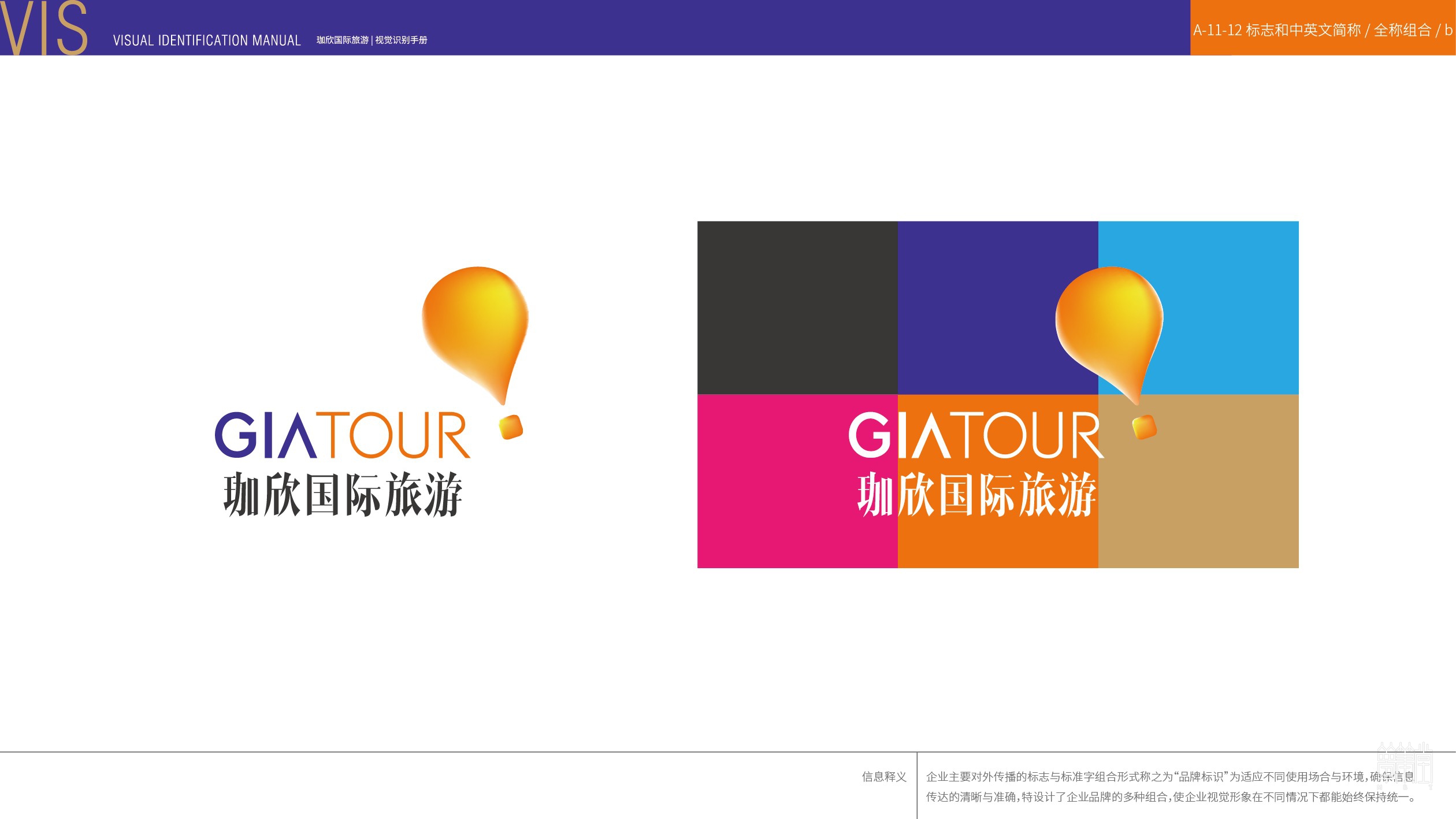
Task: Click the orange color block
Action: tap(998, 481)
